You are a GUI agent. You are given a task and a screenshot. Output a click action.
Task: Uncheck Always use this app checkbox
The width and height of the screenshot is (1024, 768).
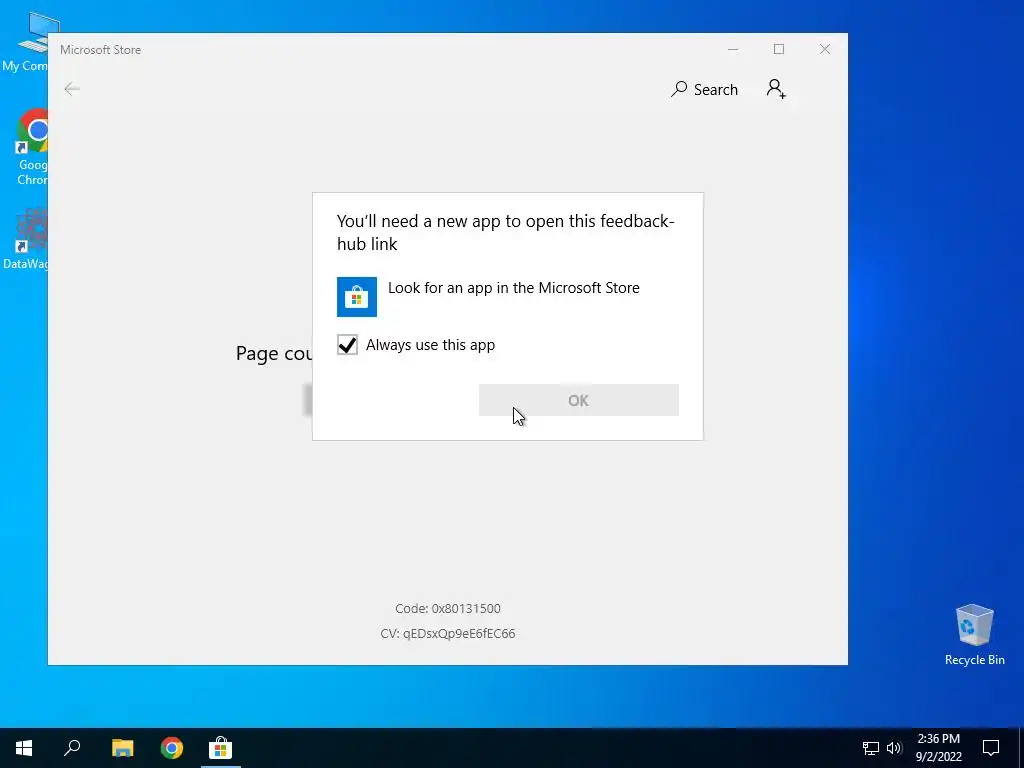347,345
